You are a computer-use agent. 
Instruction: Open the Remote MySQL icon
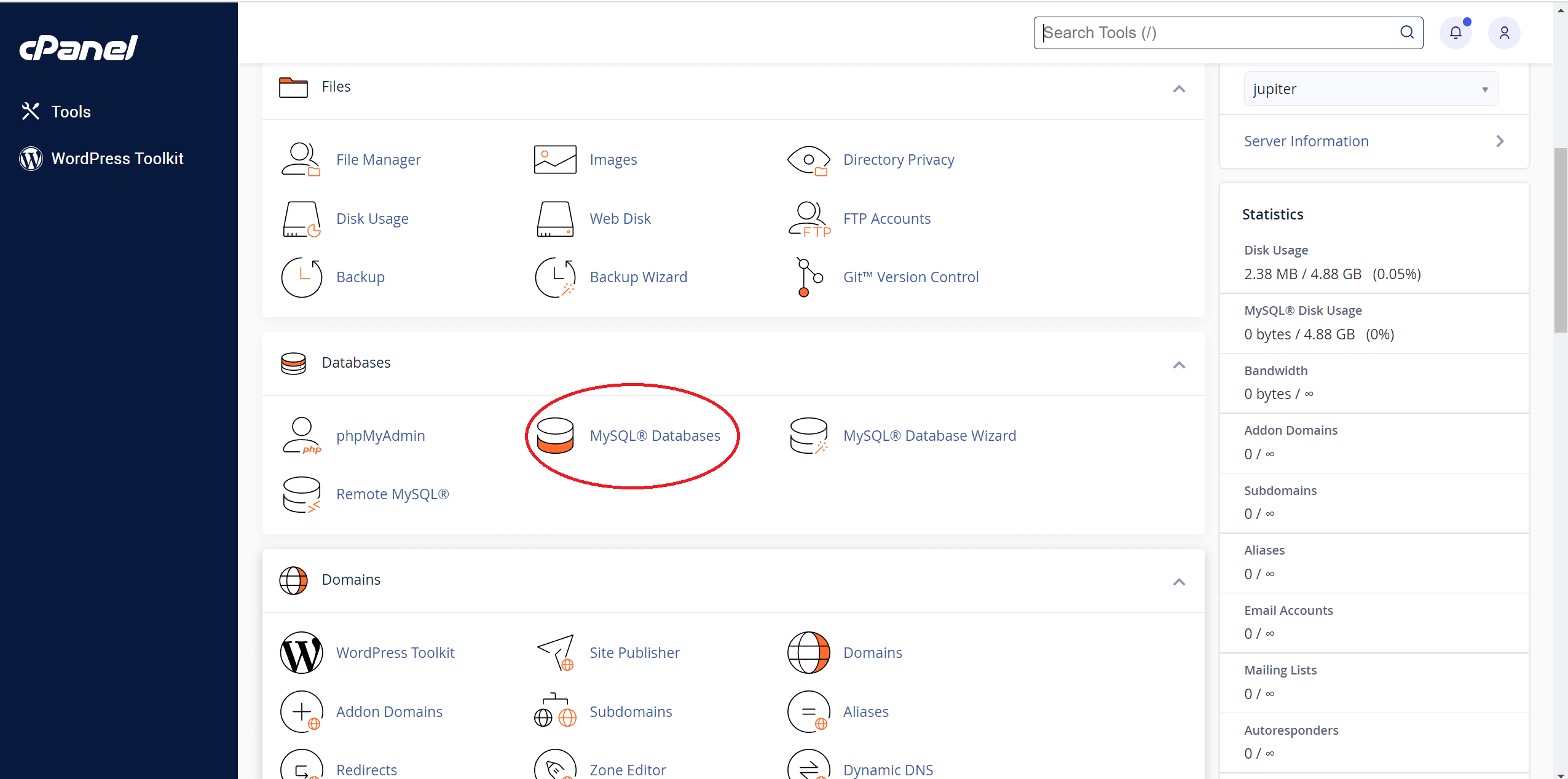pos(301,494)
